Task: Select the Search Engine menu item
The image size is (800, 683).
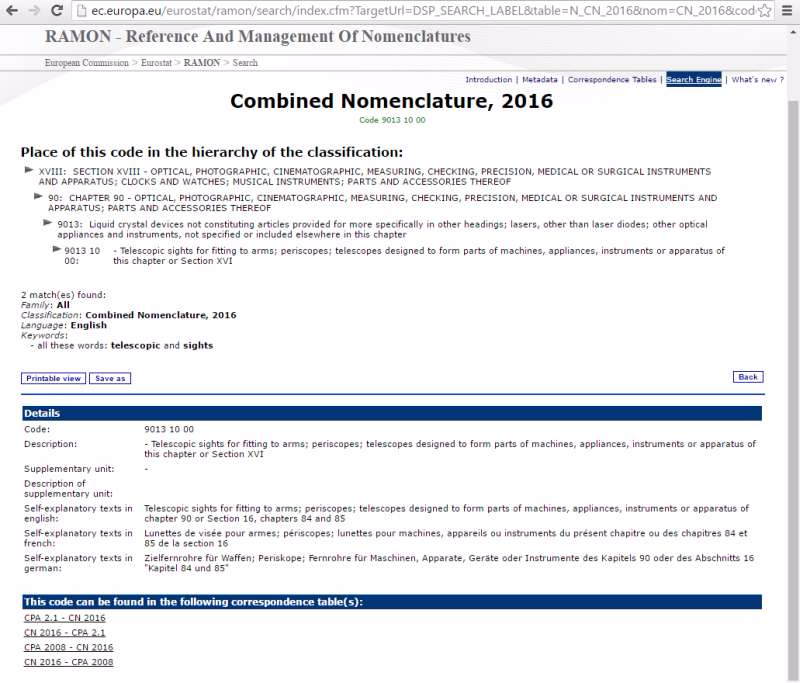Action: pyautogui.click(x=693, y=80)
